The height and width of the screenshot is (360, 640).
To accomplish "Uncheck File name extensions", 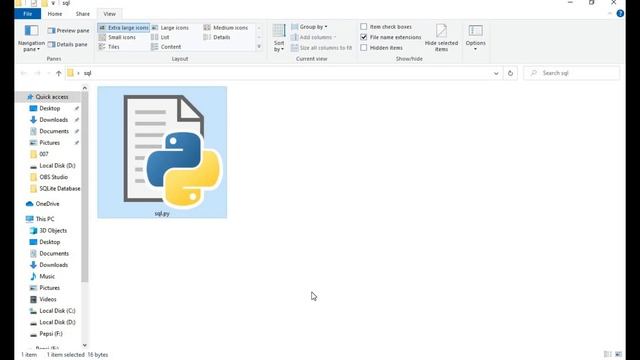I will pyautogui.click(x=364, y=37).
